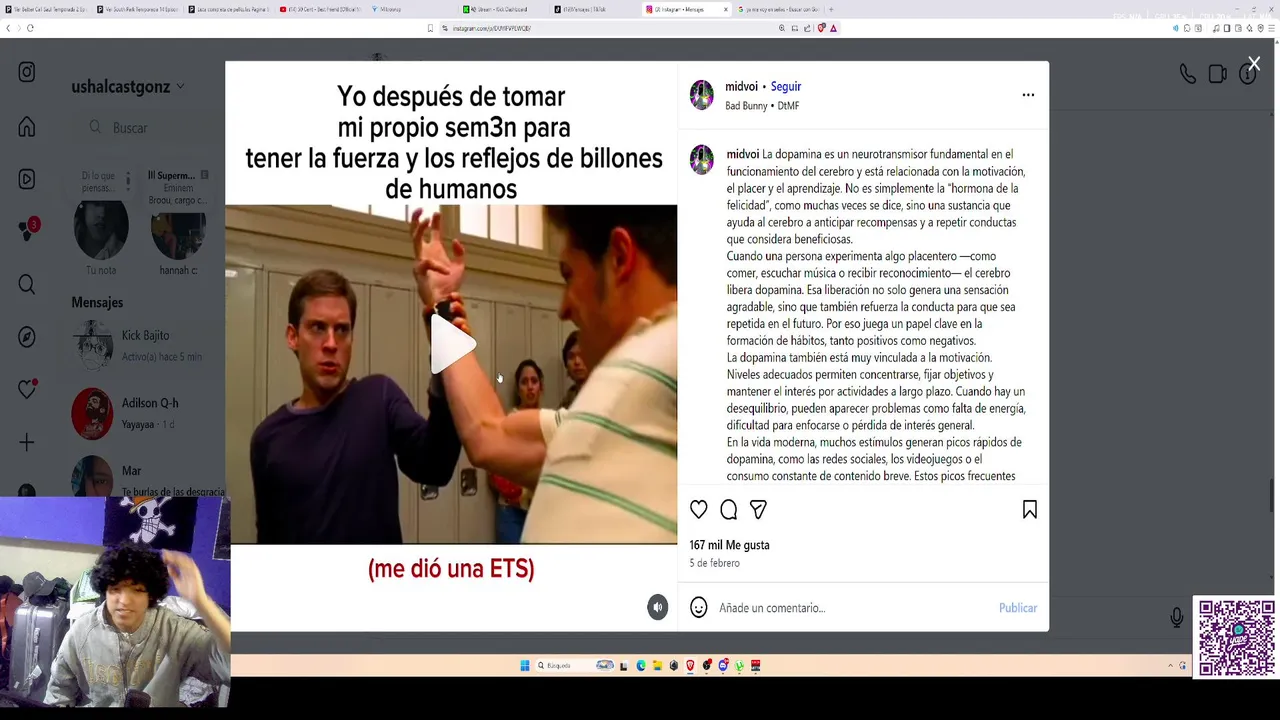Screen dimensions: 1280x720
Task: Reload the page
Action: [30, 28]
